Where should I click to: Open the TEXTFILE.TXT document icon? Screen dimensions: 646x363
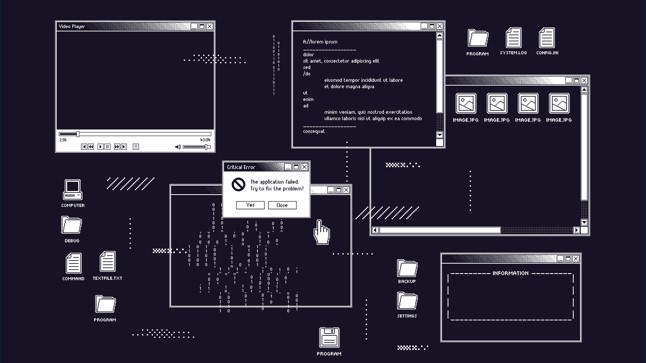click(x=108, y=262)
